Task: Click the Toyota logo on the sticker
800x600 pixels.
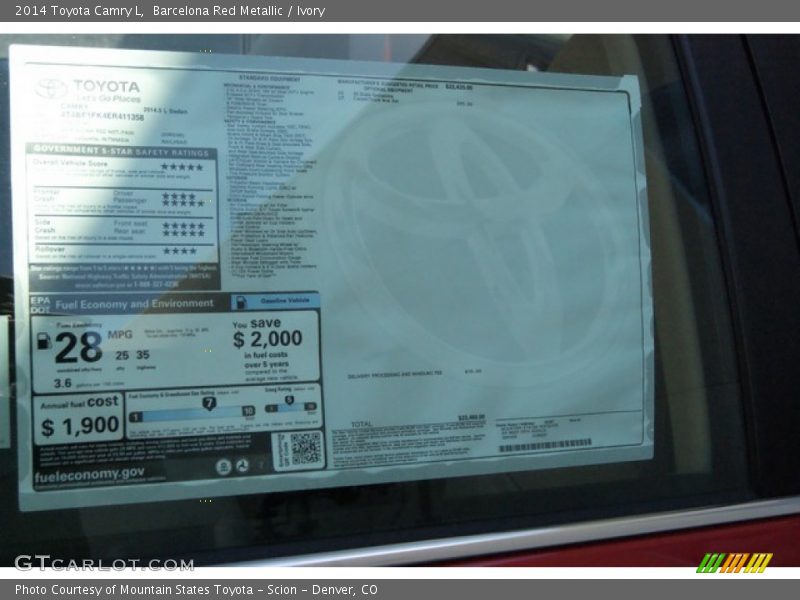Action: click(x=51, y=89)
